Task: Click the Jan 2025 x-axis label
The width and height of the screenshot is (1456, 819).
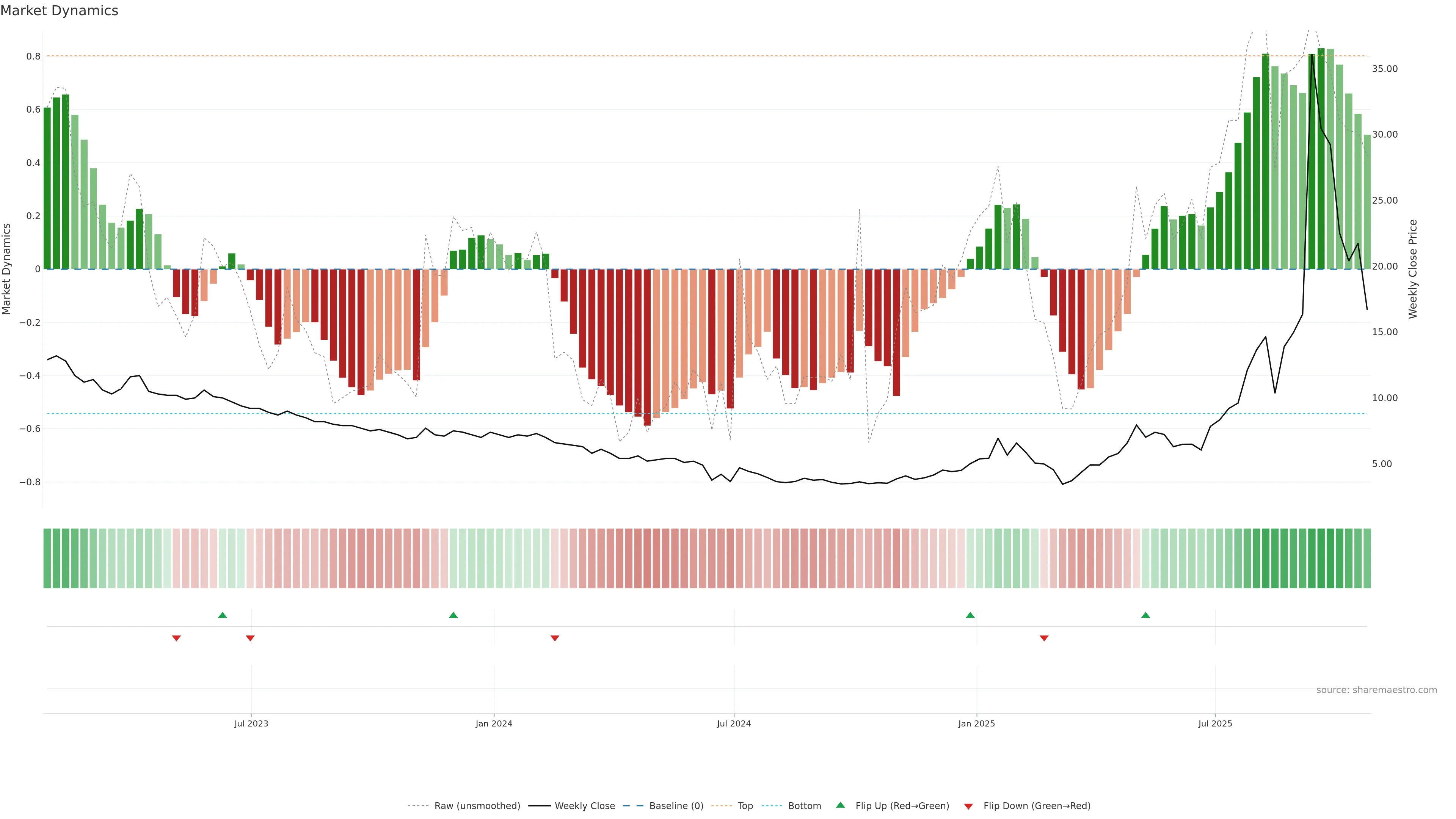Action: click(x=976, y=723)
